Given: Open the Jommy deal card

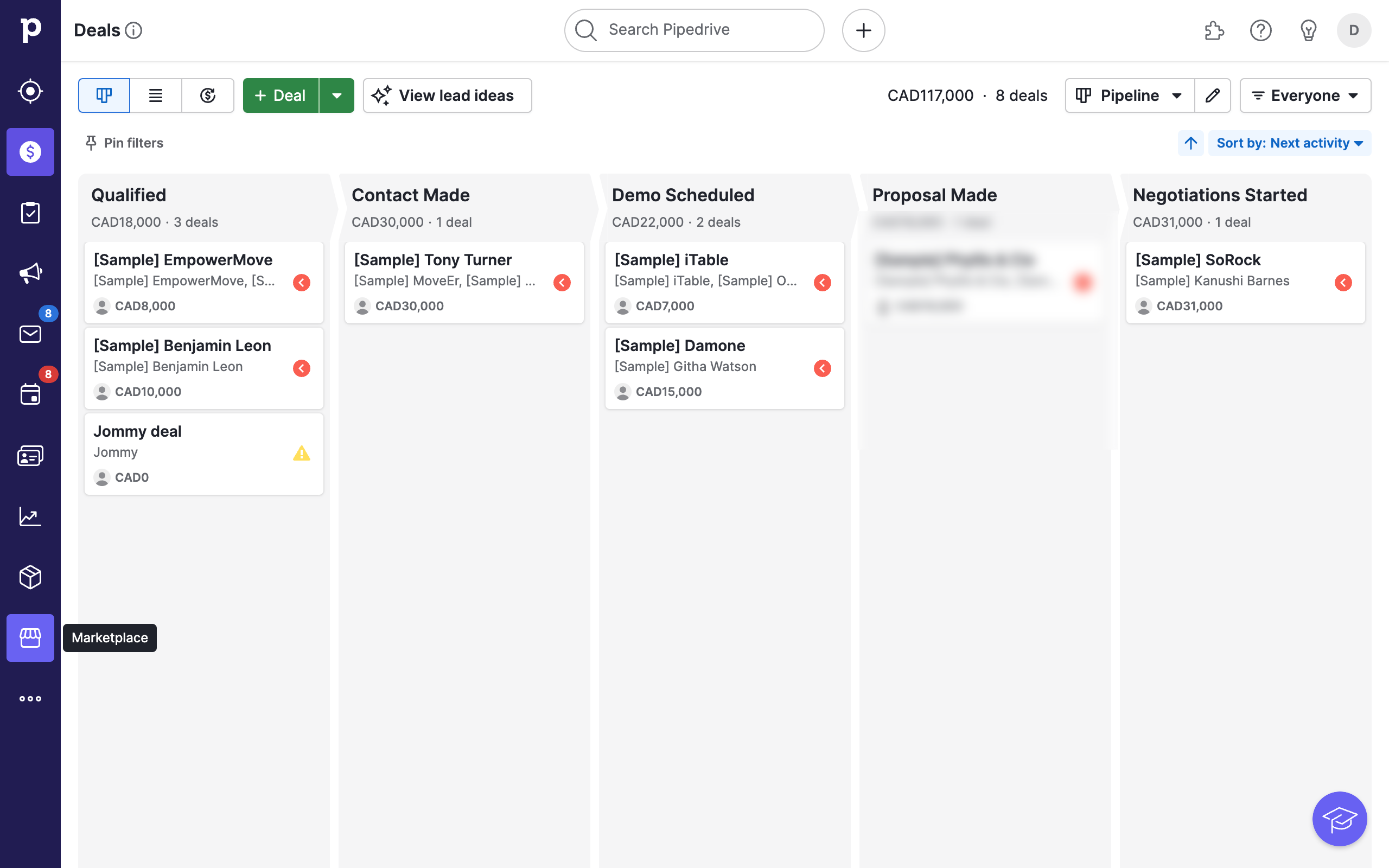Looking at the screenshot, I should [204, 454].
